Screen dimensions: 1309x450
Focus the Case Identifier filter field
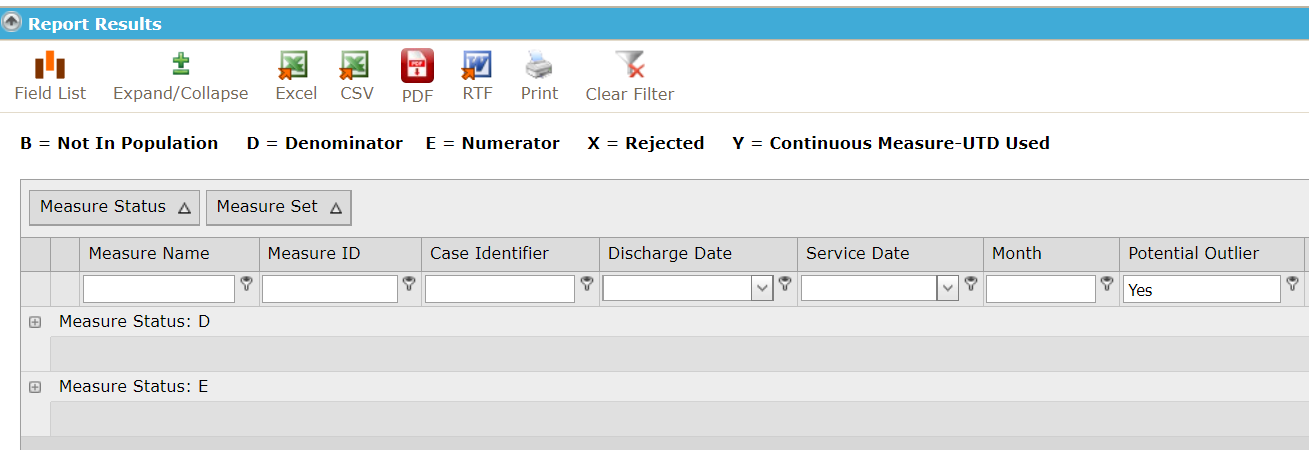500,289
